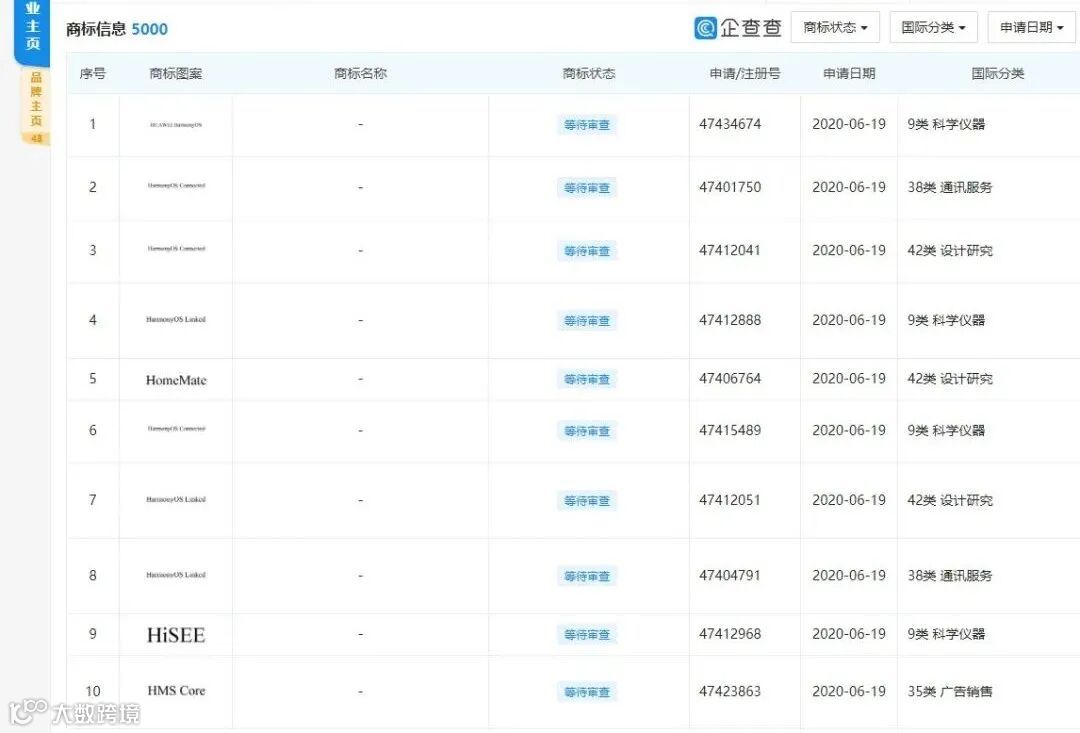Click the 等待审查 badge in the HiSEE row
Viewport: 1080px width, 733px height.
pyautogui.click(x=587, y=634)
